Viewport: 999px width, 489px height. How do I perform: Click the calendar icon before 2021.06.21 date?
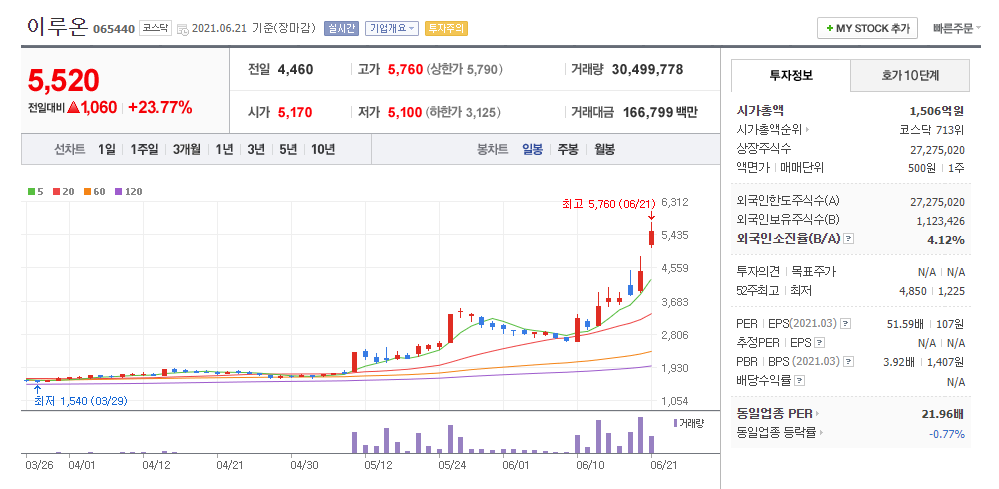(182, 29)
